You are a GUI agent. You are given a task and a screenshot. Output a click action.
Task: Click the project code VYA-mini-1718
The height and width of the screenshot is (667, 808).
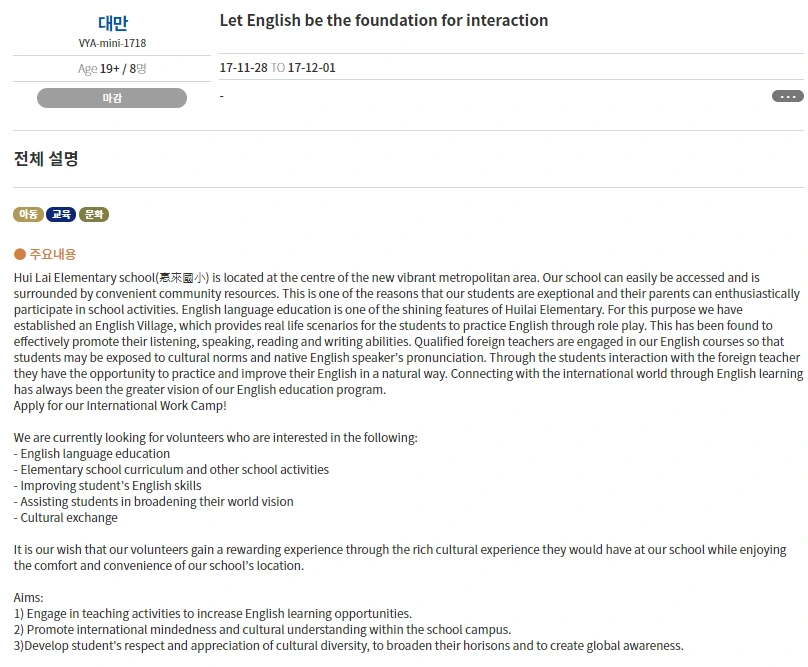coord(112,43)
